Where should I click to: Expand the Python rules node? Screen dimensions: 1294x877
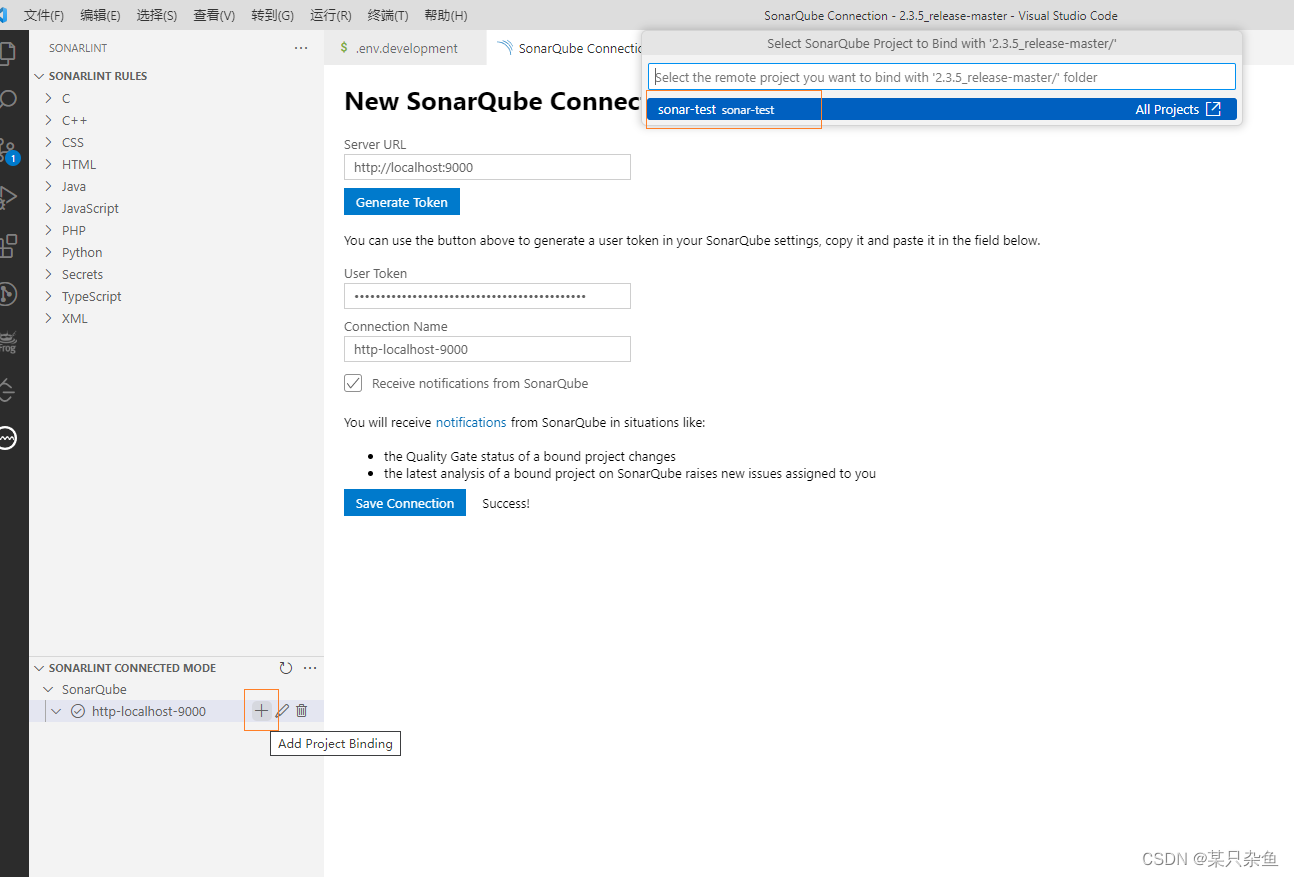tap(48, 252)
